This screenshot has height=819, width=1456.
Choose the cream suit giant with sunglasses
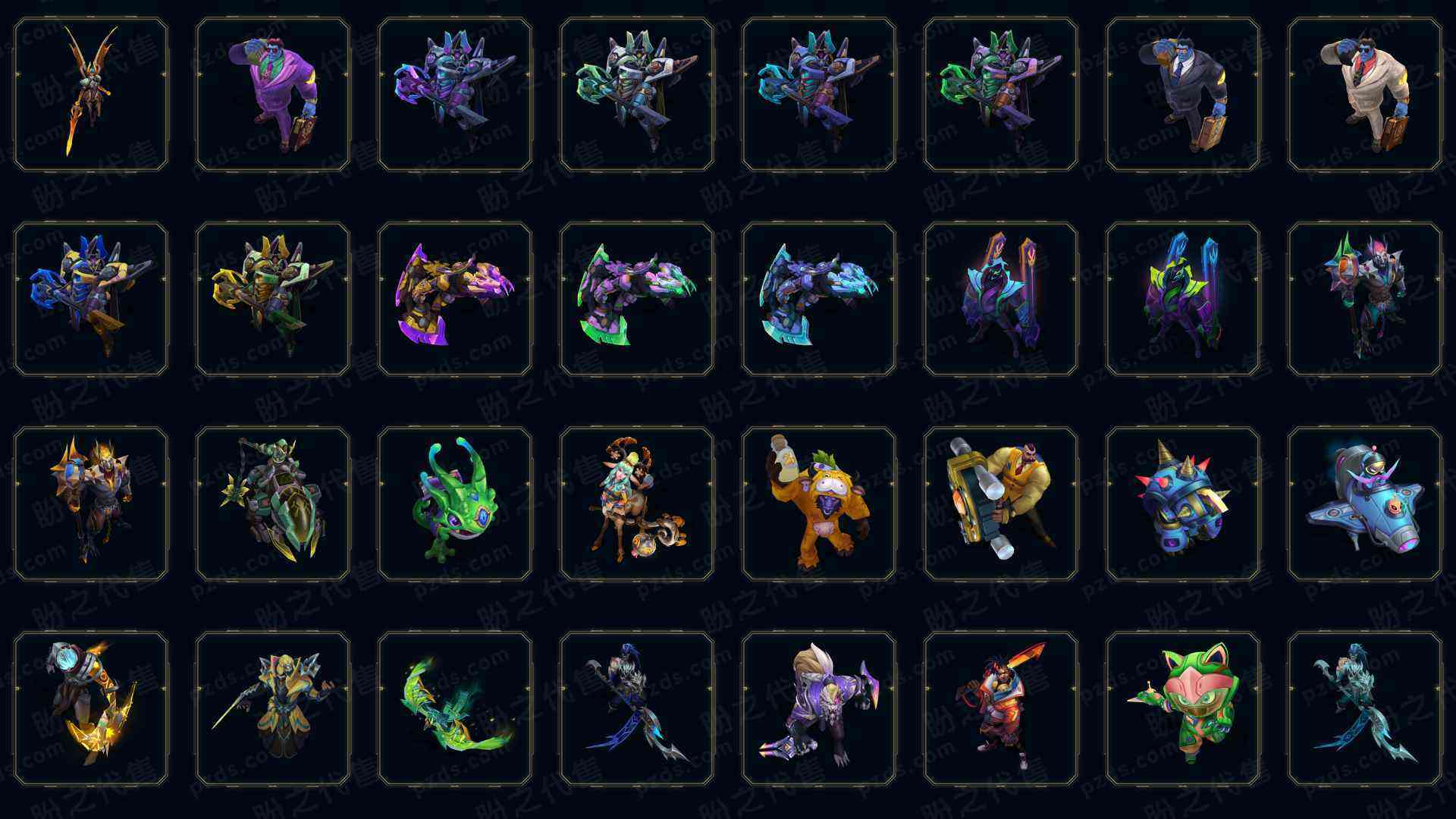tap(1365, 94)
